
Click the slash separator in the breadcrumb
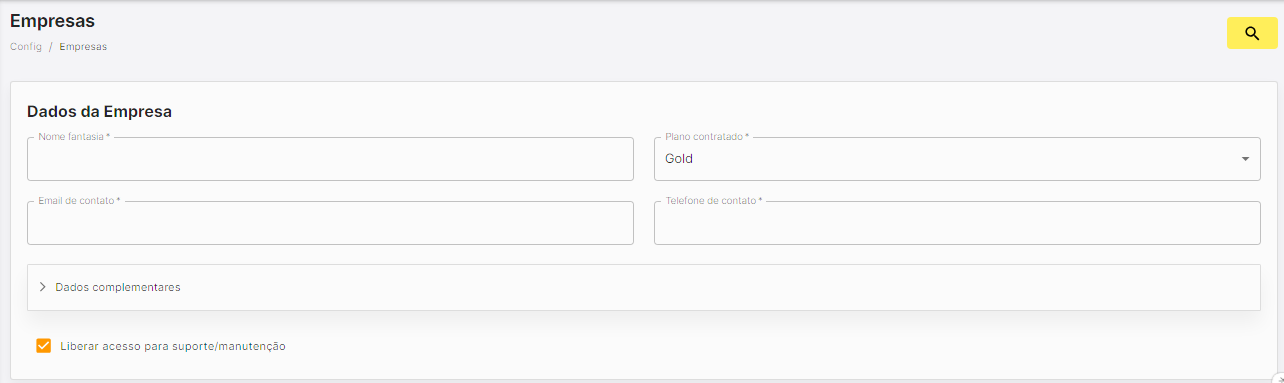[51, 47]
